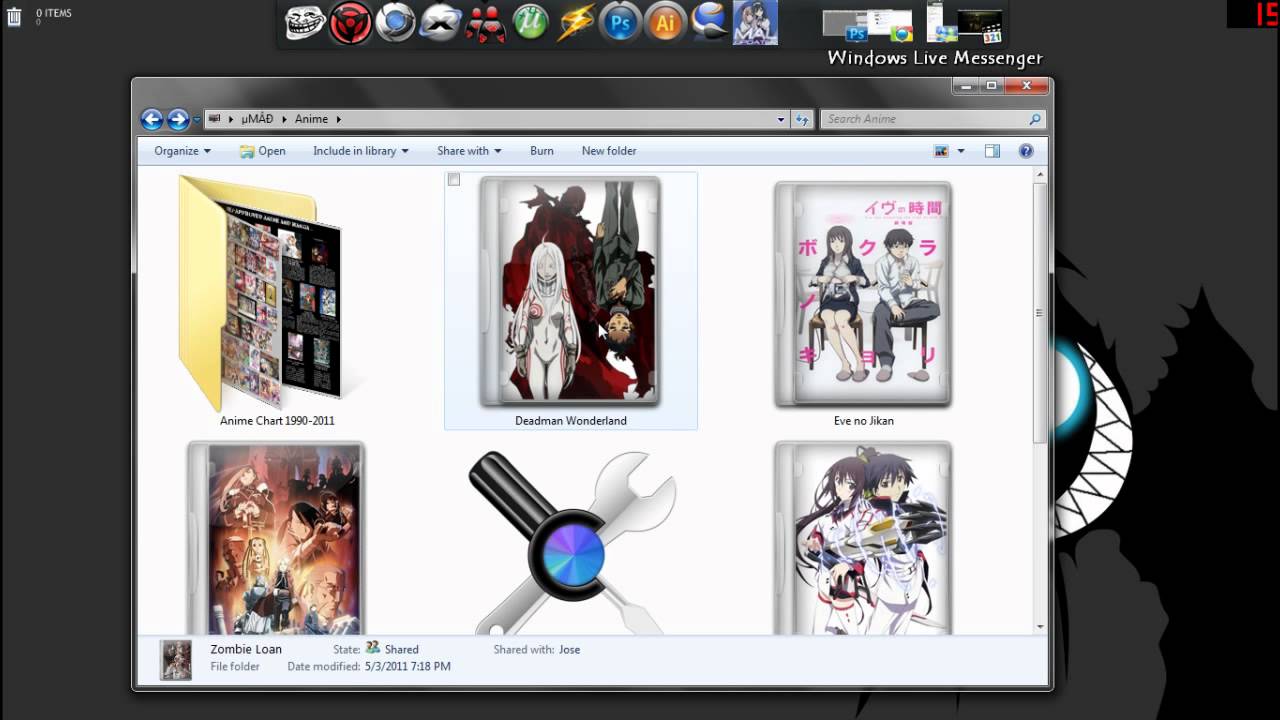Viewport: 1280px width, 720px height.
Task: Expand the arrow before µMÅÐ breadcrumb
Action: 231,119
